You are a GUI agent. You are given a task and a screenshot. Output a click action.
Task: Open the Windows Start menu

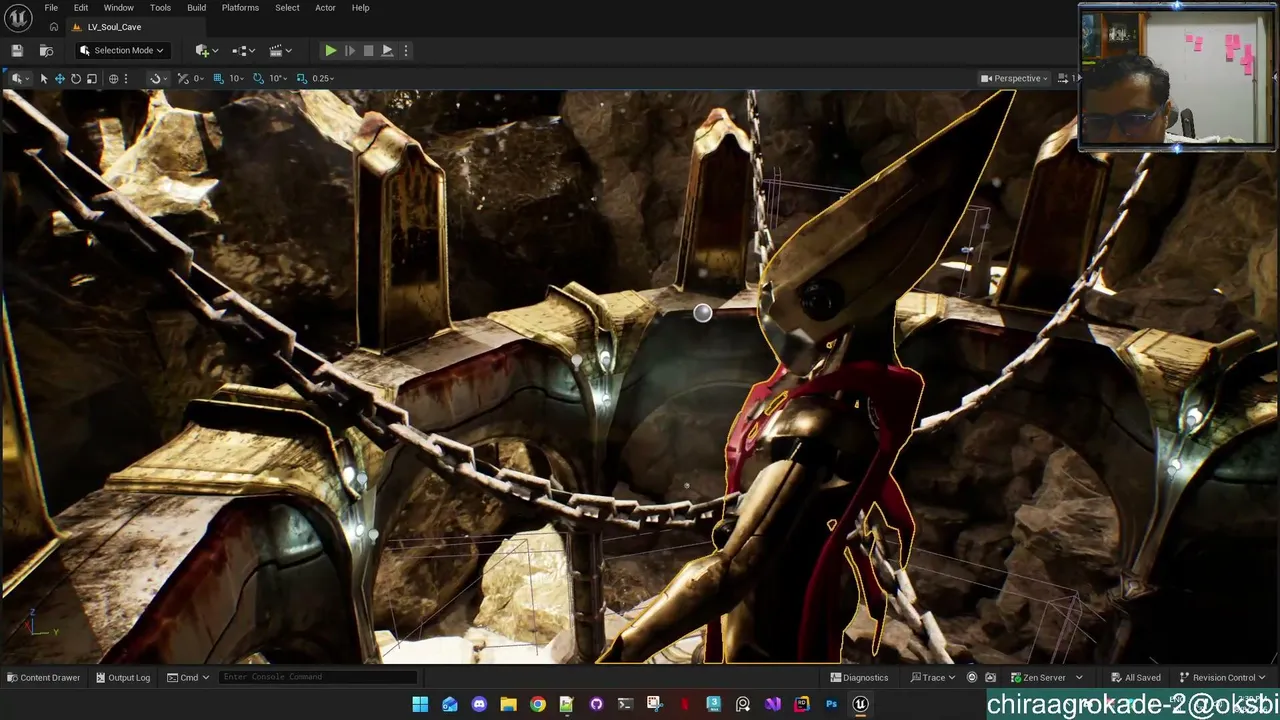tap(420, 704)
